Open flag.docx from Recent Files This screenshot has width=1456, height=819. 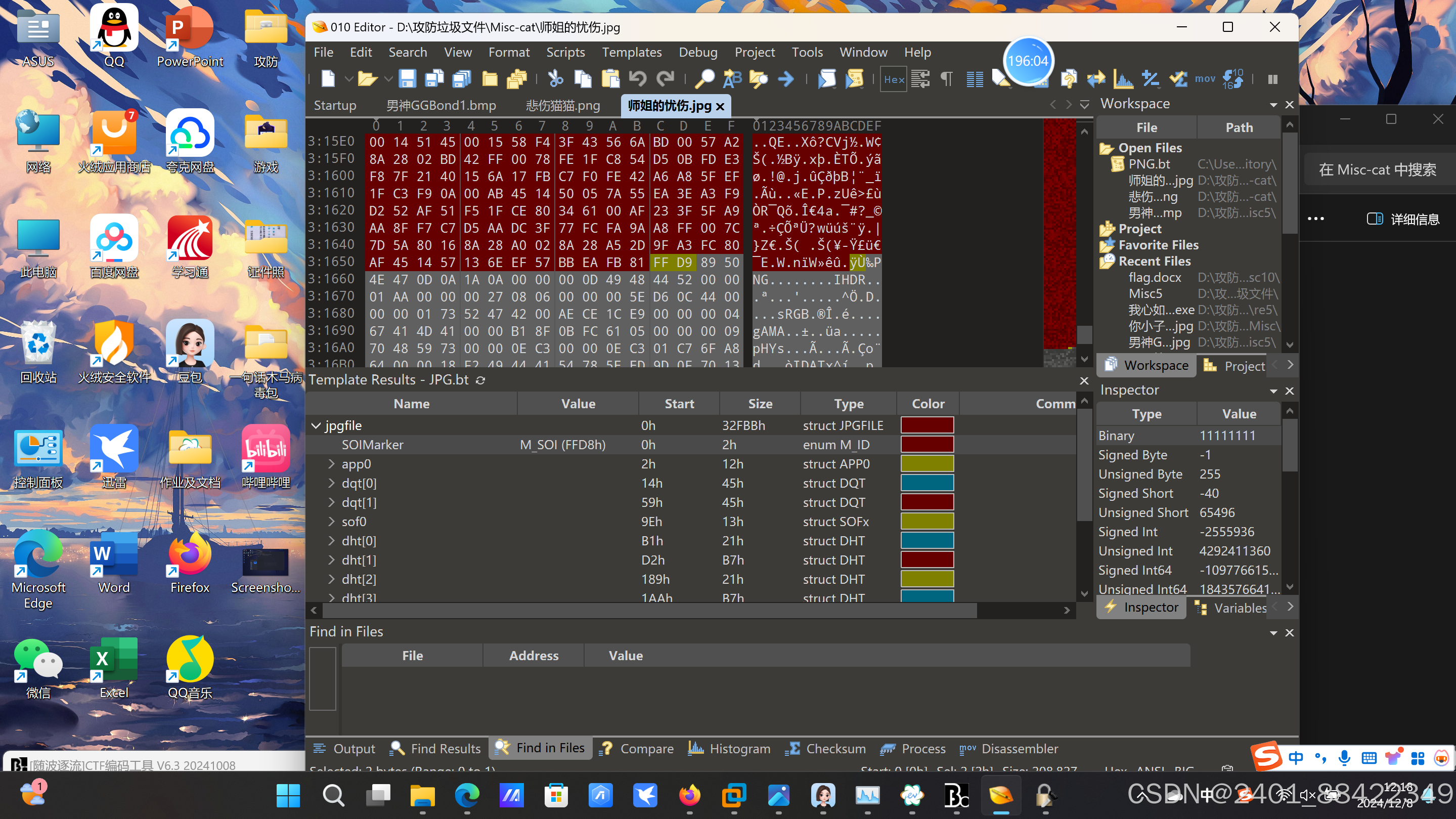pyautogui.click(x=1155, y=277)
